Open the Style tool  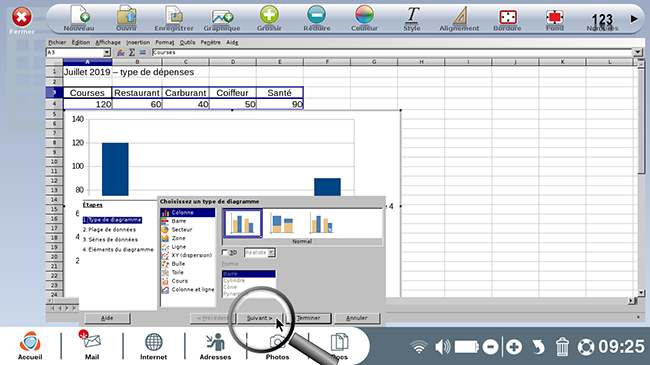click(412, 16)
